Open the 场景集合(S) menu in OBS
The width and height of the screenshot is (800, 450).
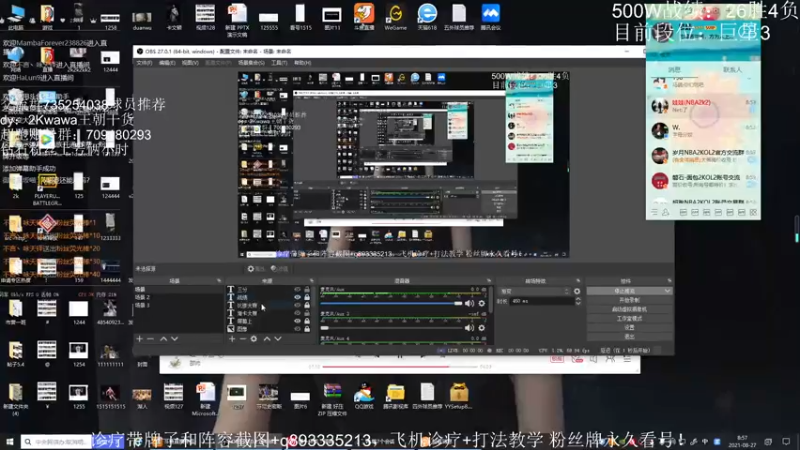coord(251,63)
